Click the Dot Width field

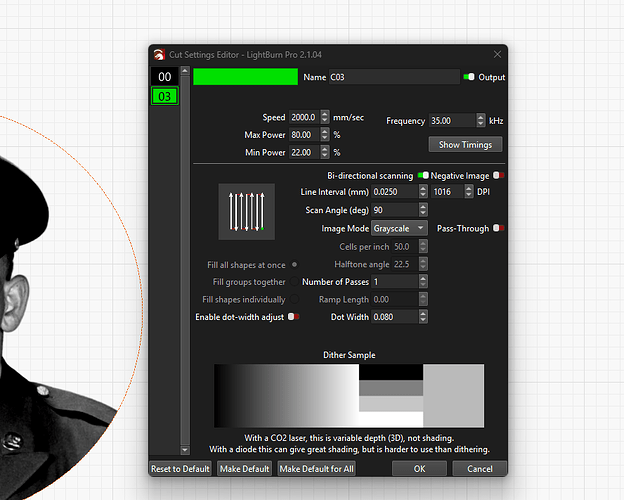[394, 317]
